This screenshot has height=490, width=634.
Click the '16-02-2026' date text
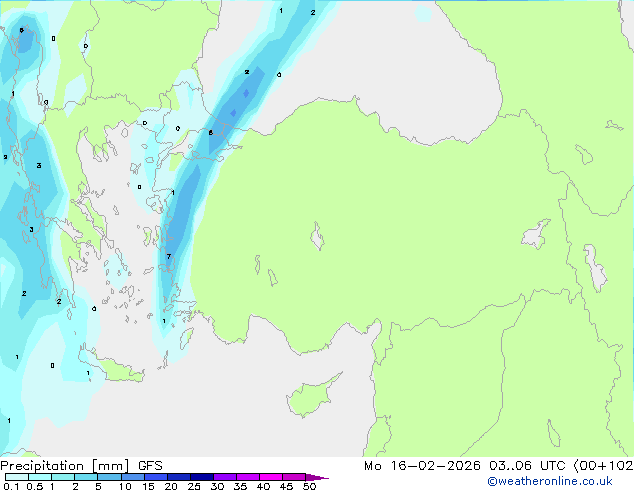pos(435,466)
